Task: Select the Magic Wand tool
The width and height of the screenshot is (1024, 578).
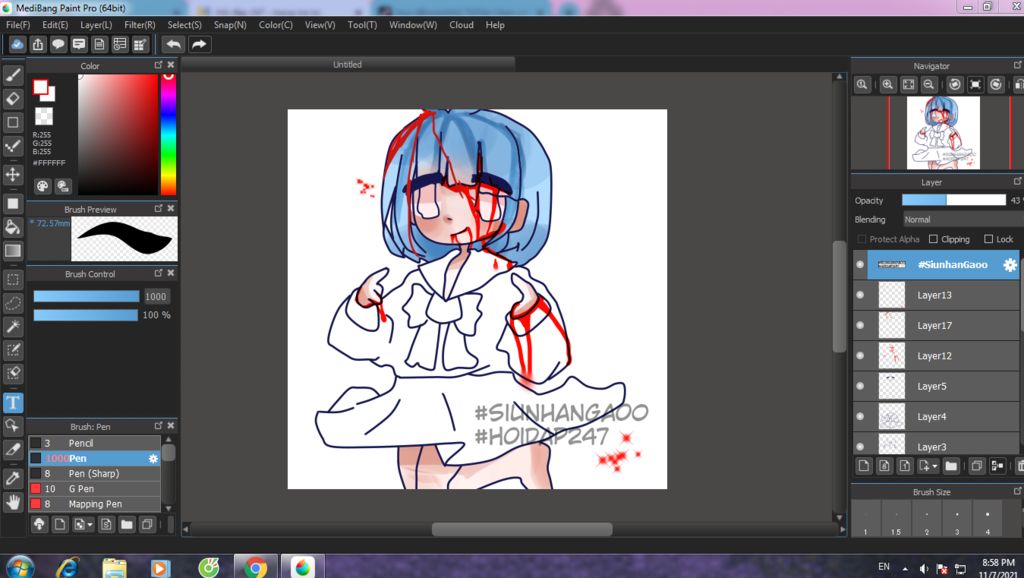Action: (x=12, y=327)
